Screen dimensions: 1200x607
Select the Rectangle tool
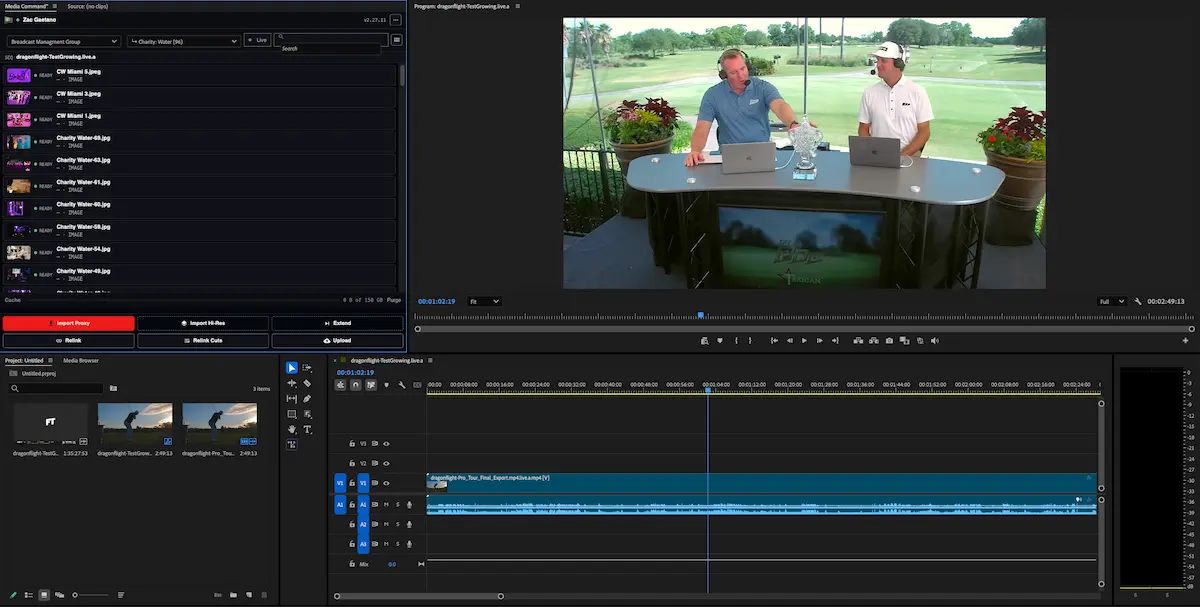291,414
